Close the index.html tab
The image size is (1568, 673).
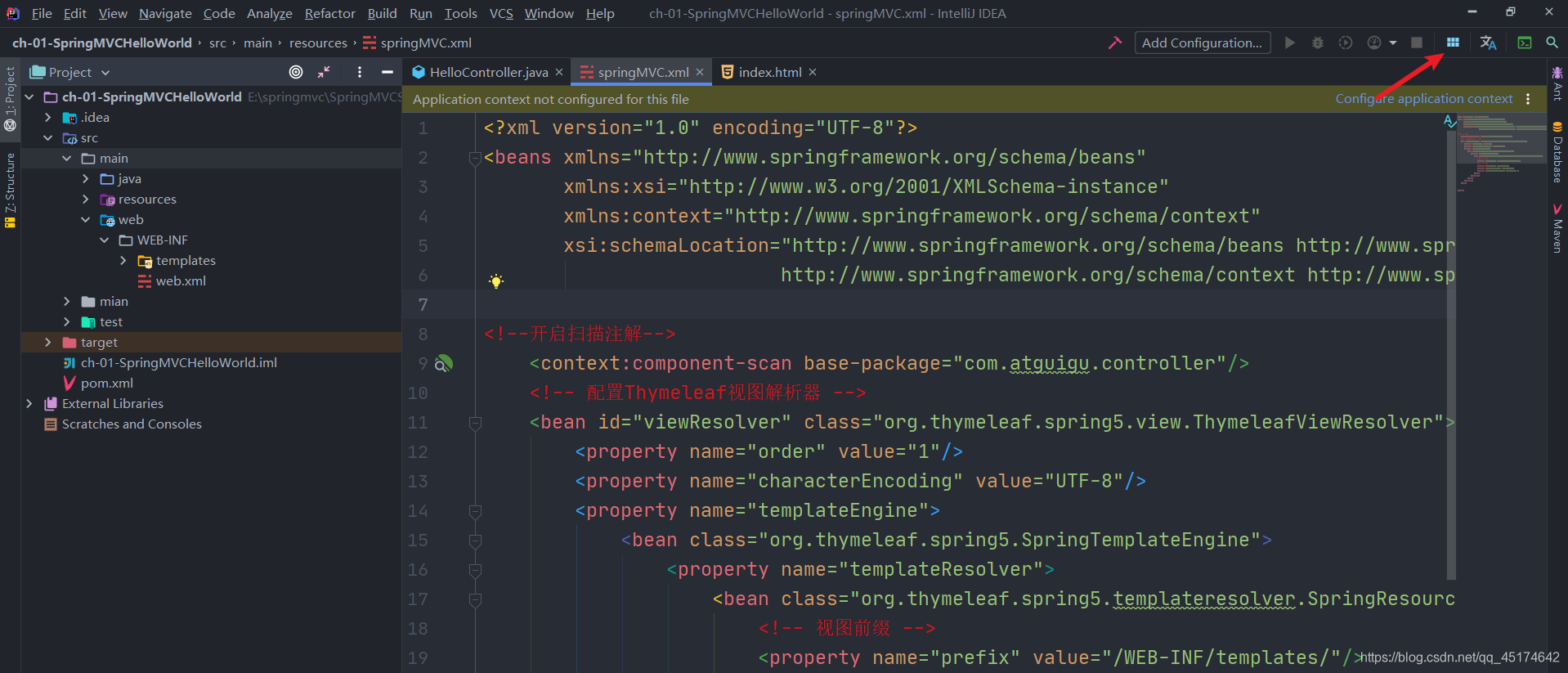(813, 72)
